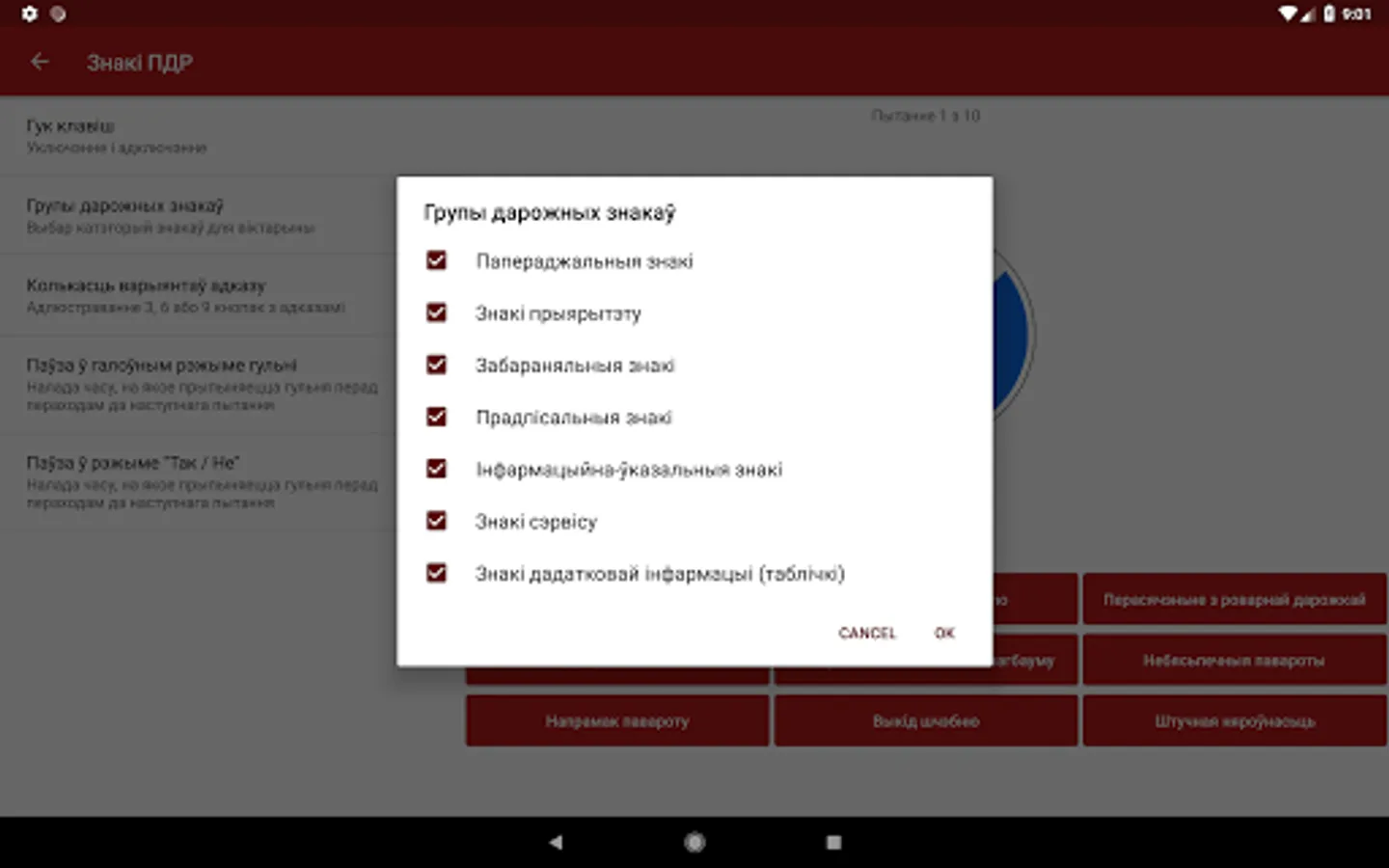The image size is (1389, 868).
Task: Disable the Інфармацыйна-ўказальныя знакі checkbox
Action: point(437,469)
